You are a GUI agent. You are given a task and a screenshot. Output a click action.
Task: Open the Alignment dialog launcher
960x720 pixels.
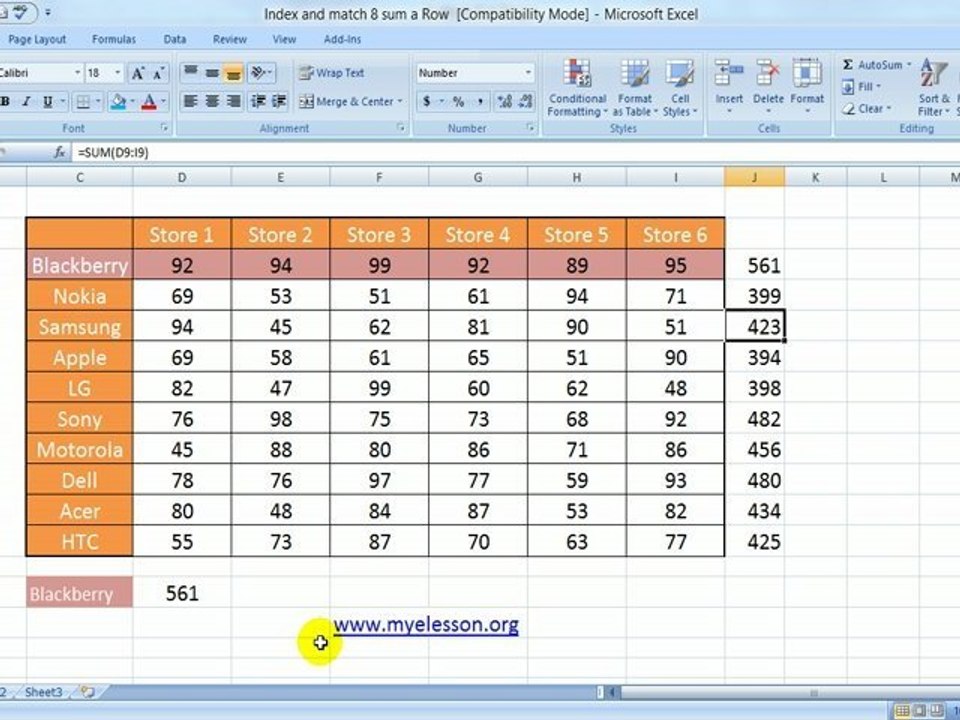point(401,127)
